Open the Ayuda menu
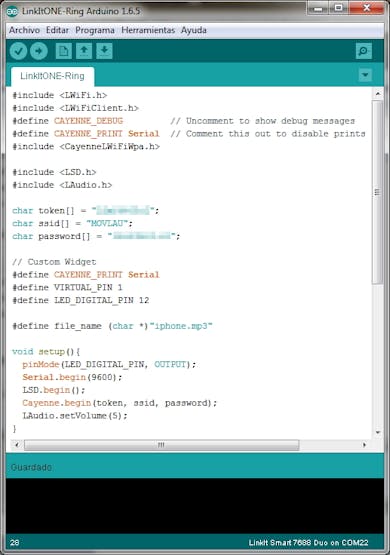The image size is (390, 555). (194, 30)
